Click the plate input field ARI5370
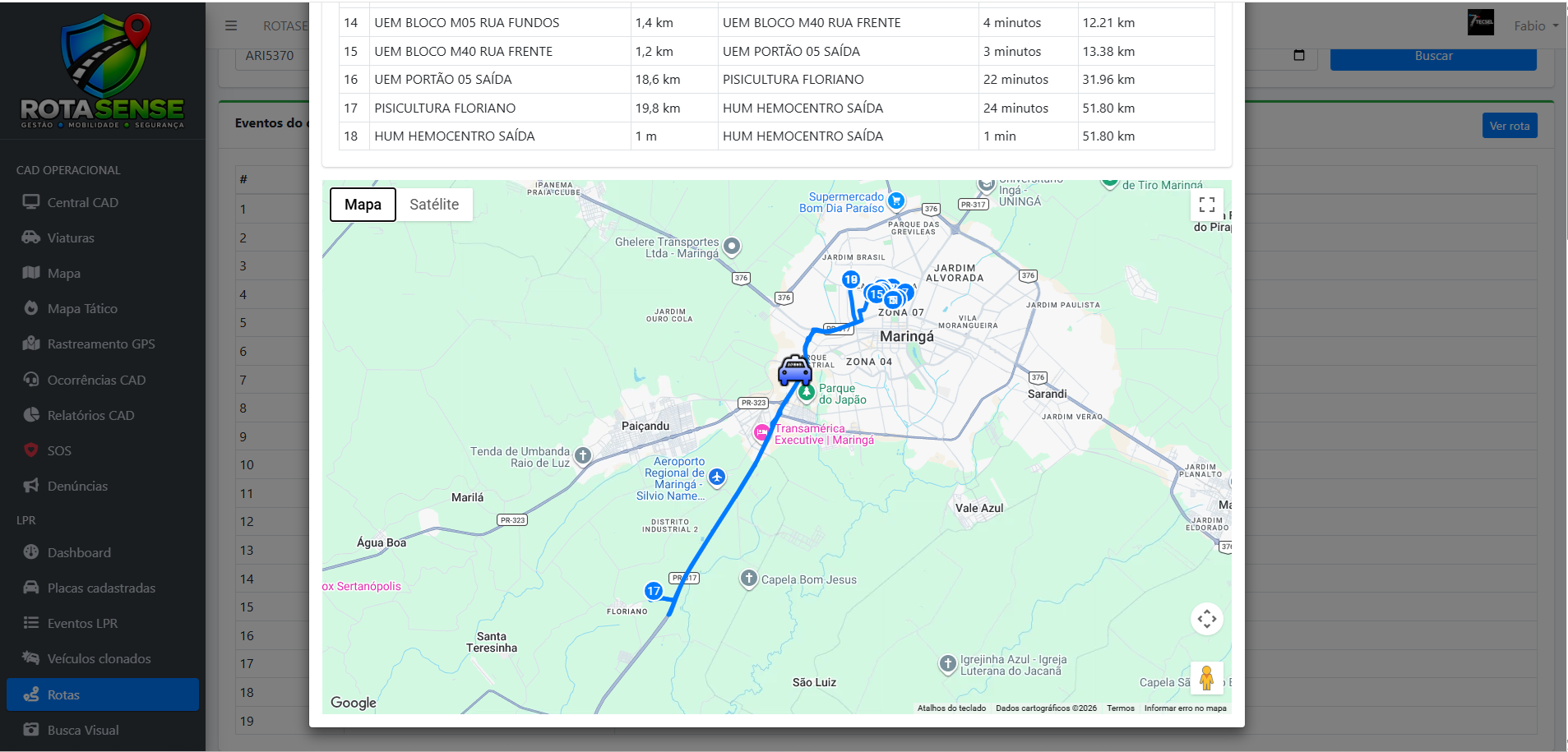1568x752 pixels. [x=272, y=56]
